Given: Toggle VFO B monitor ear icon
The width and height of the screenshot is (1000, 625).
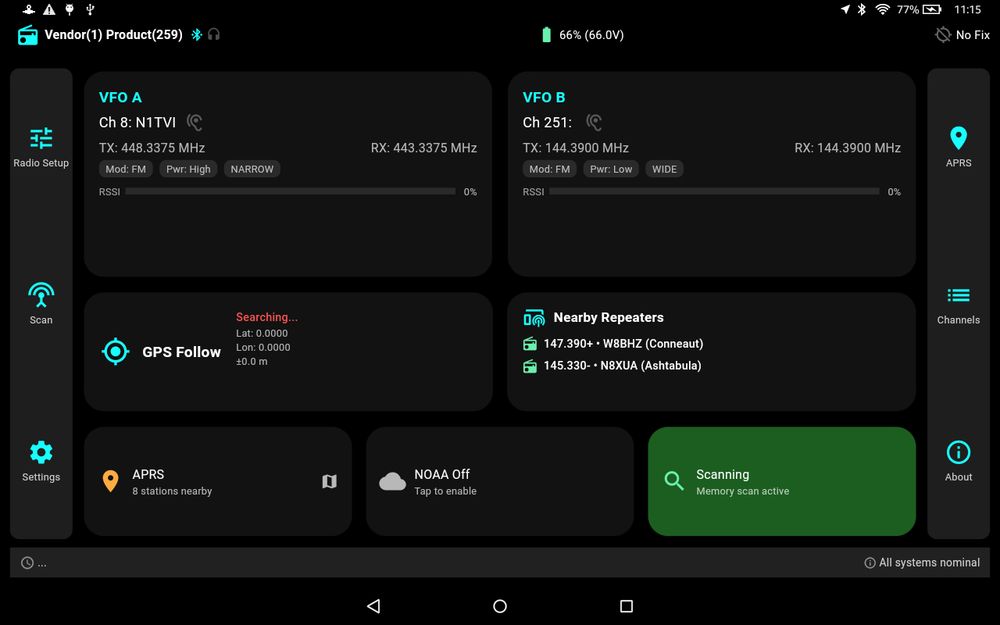Looking at the screenshot, I should (594, 122).
